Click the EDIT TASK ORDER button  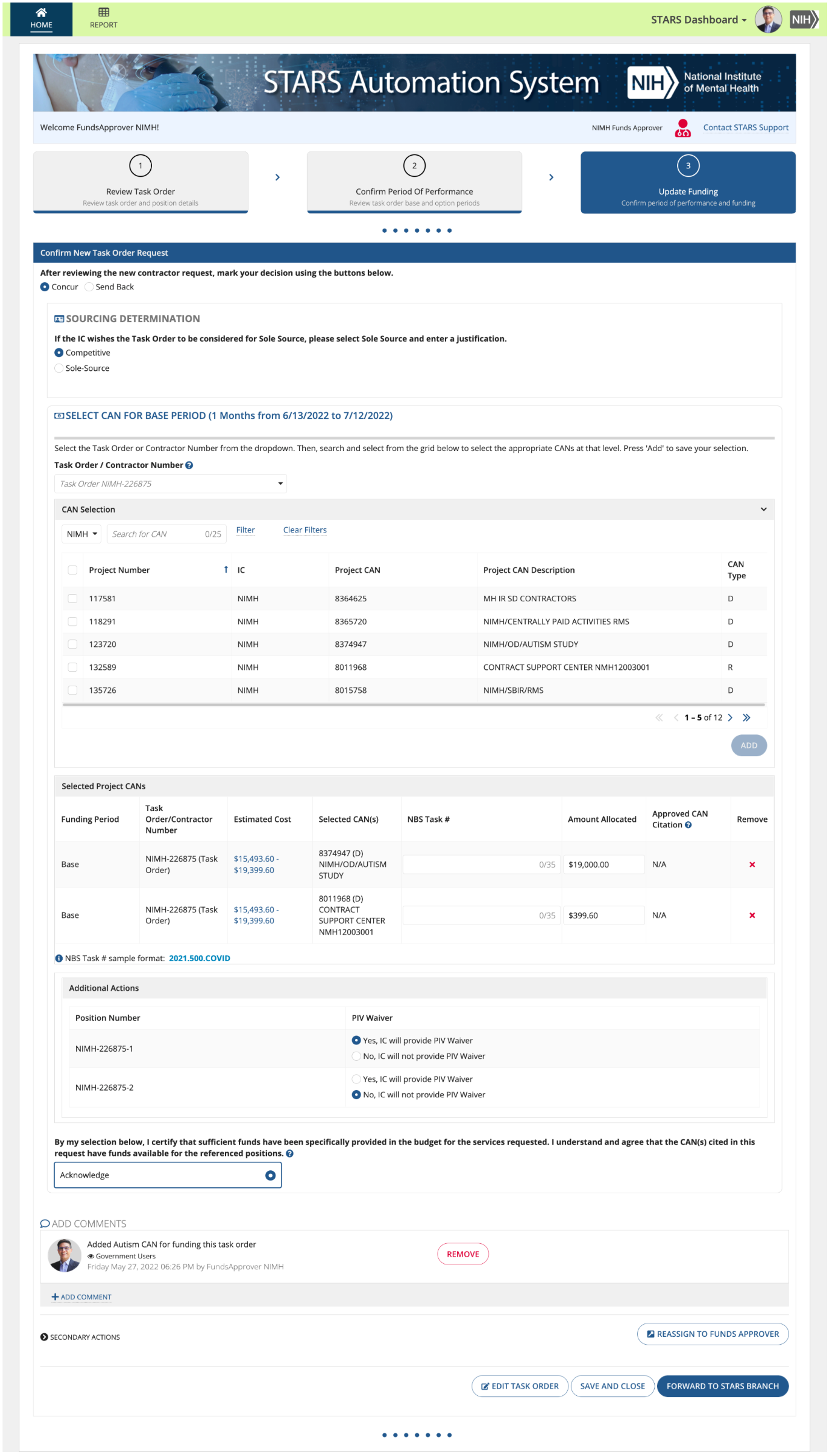click(x=520, y=1386)
